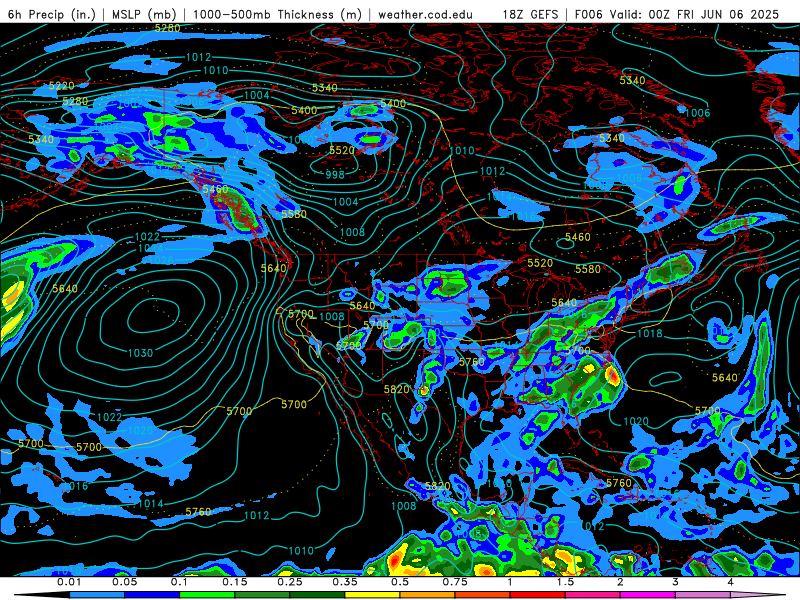Screen dimensions: 800x600
Task: Click the 0.5 legend value
Action: tap(400, 582)
